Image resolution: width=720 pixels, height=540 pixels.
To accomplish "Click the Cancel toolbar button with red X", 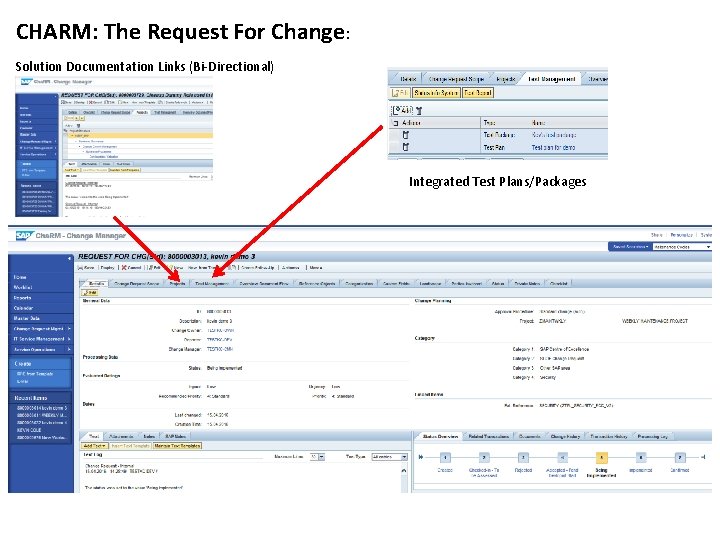I will 131,267.
